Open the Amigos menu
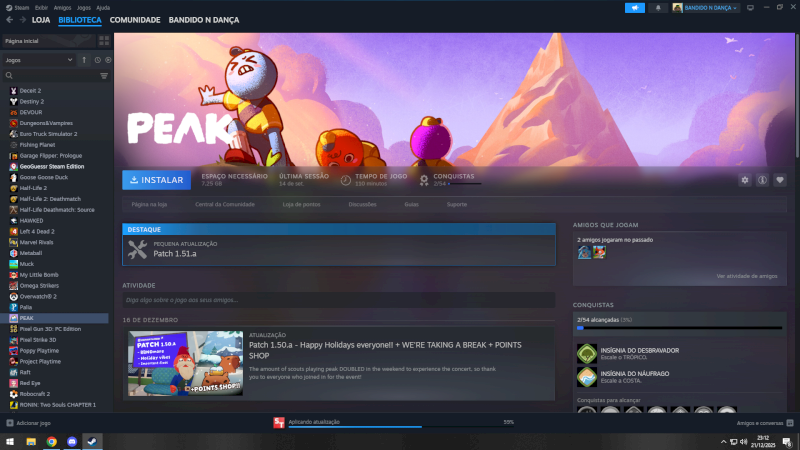Screen dimensions: 800x450 [x=60, y=7]
